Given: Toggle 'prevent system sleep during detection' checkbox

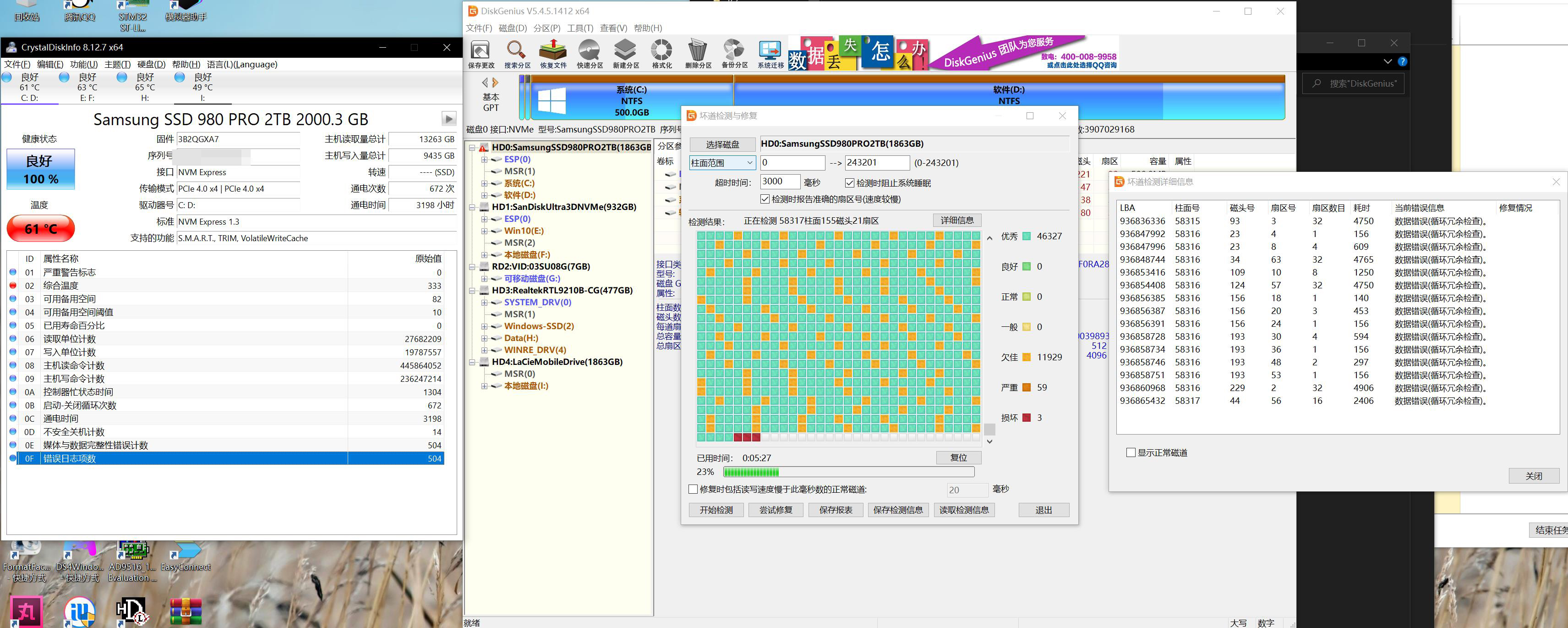Looking at the screenshot, I should click(850, 183).
